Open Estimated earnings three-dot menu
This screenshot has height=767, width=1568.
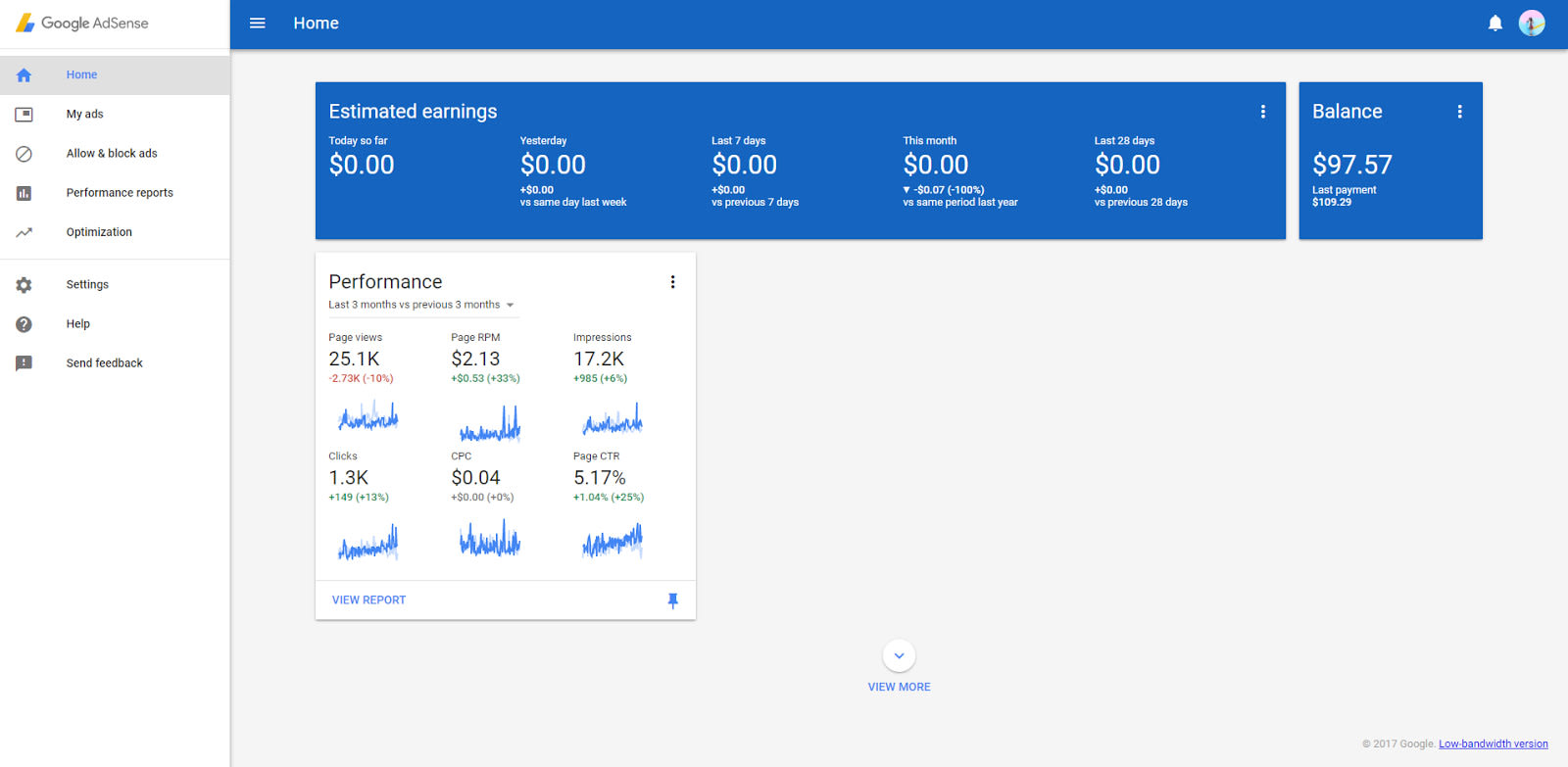tap(1262, 112)
